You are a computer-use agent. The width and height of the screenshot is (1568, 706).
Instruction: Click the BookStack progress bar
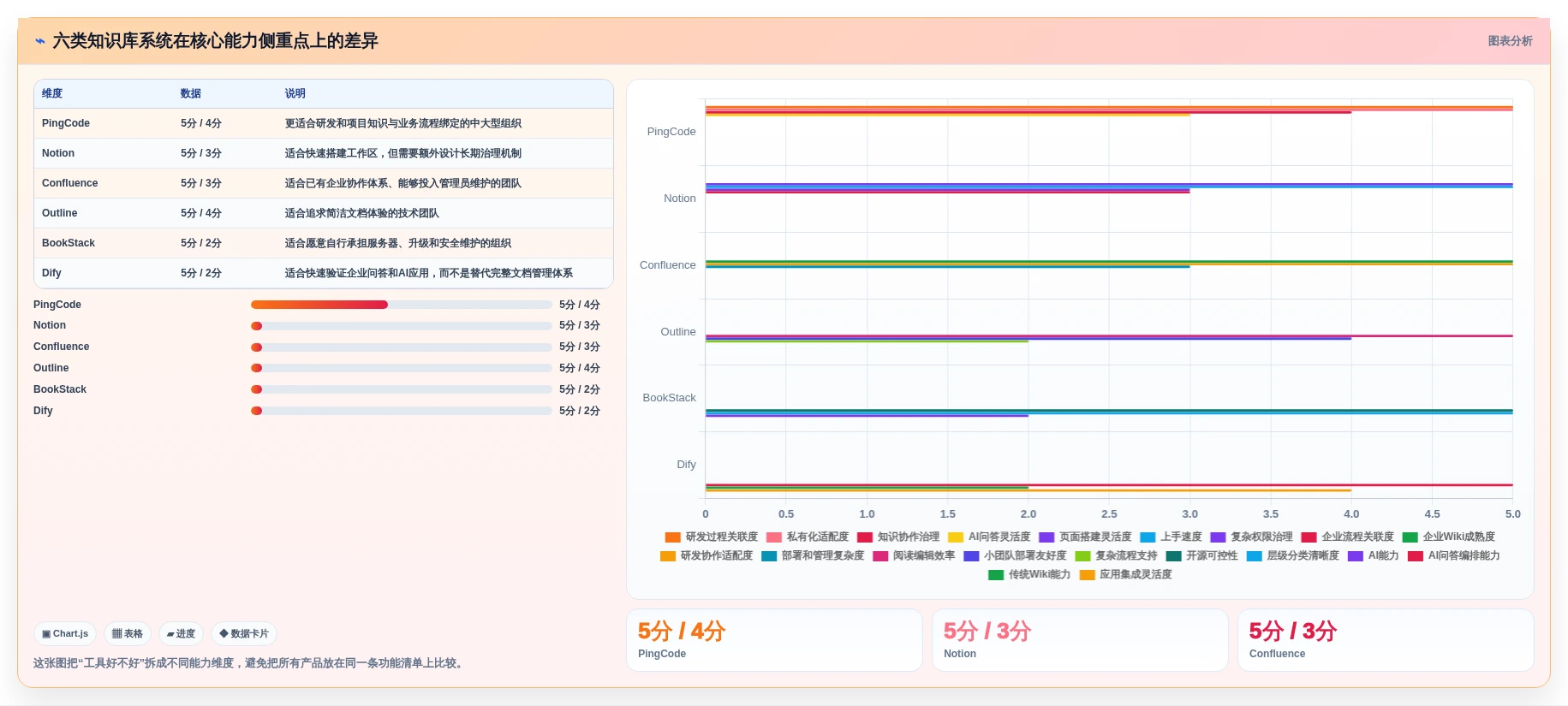tap(402, 389)
